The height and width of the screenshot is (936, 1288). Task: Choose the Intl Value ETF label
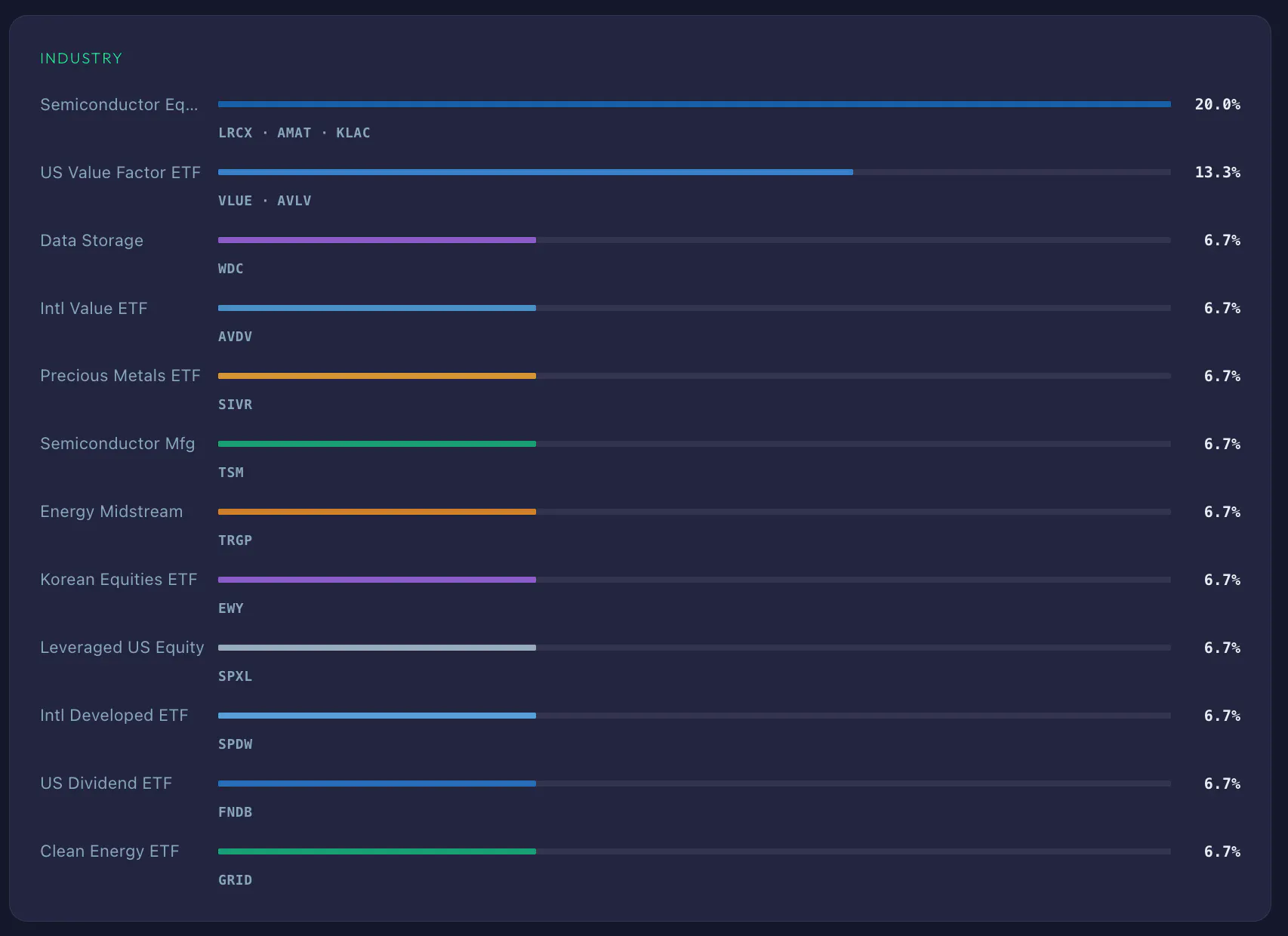point(94,308)
